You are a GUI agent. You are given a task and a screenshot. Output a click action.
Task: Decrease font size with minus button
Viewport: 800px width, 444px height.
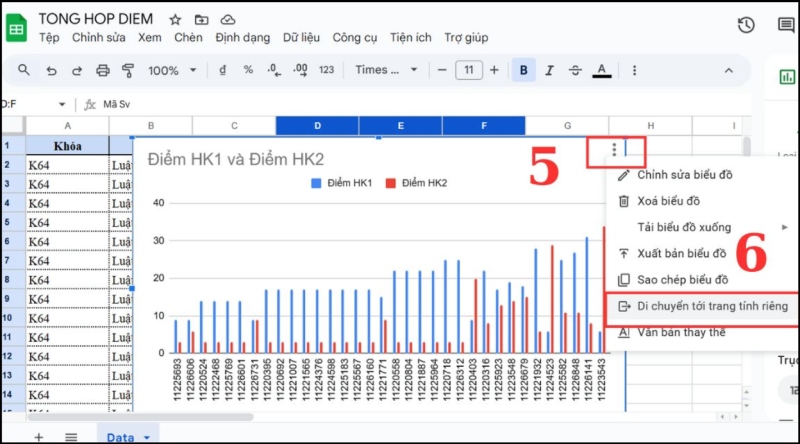pyautogui.click(x=442, y=70)
